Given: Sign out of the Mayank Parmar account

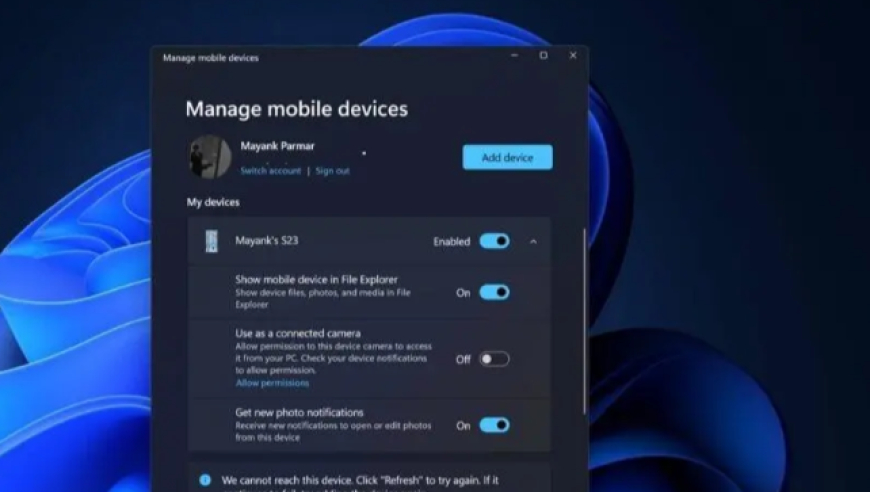Looking at the screenshot, I should tap(332, 171).
